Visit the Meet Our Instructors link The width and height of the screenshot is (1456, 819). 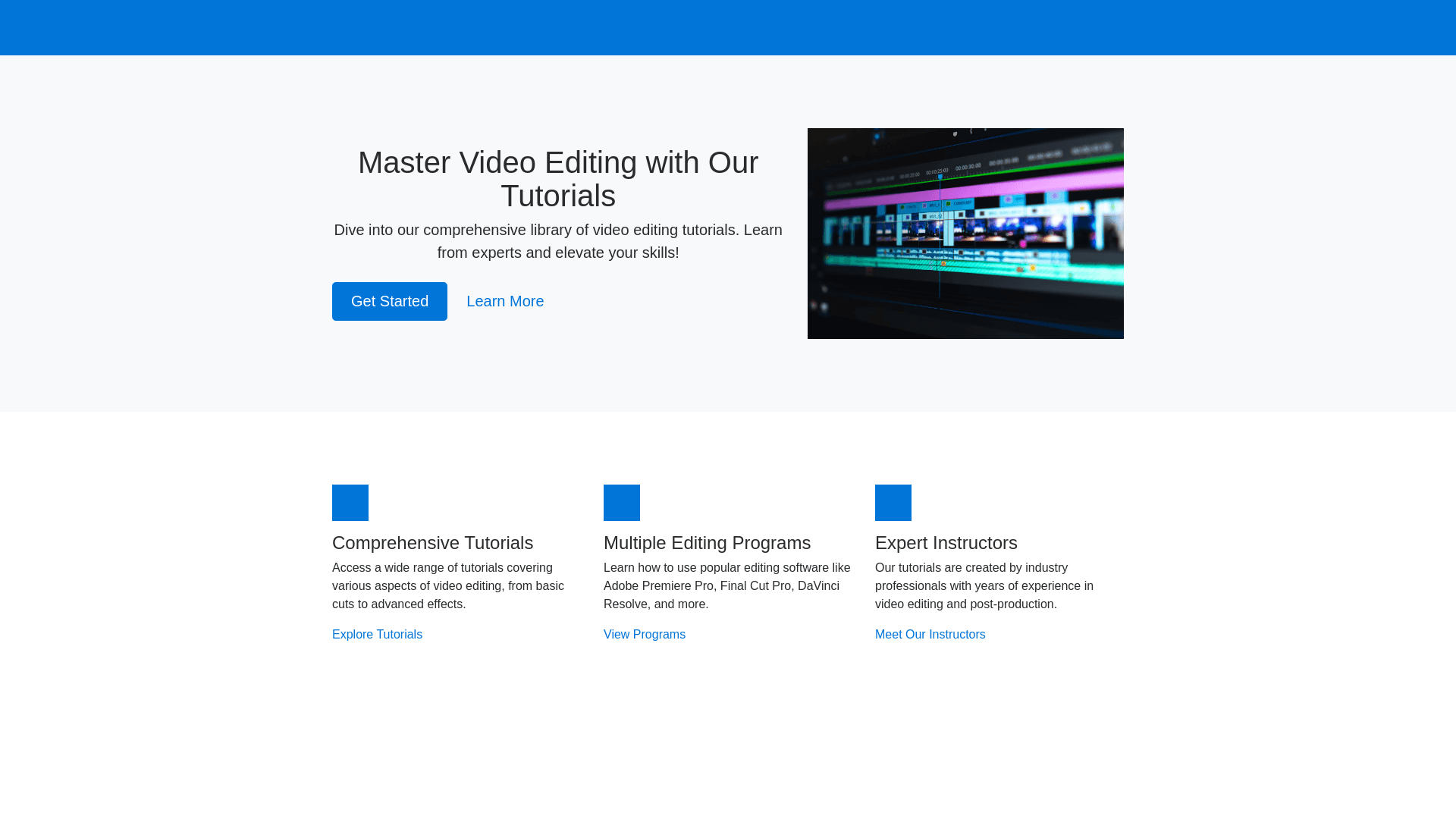pos(930,635)
